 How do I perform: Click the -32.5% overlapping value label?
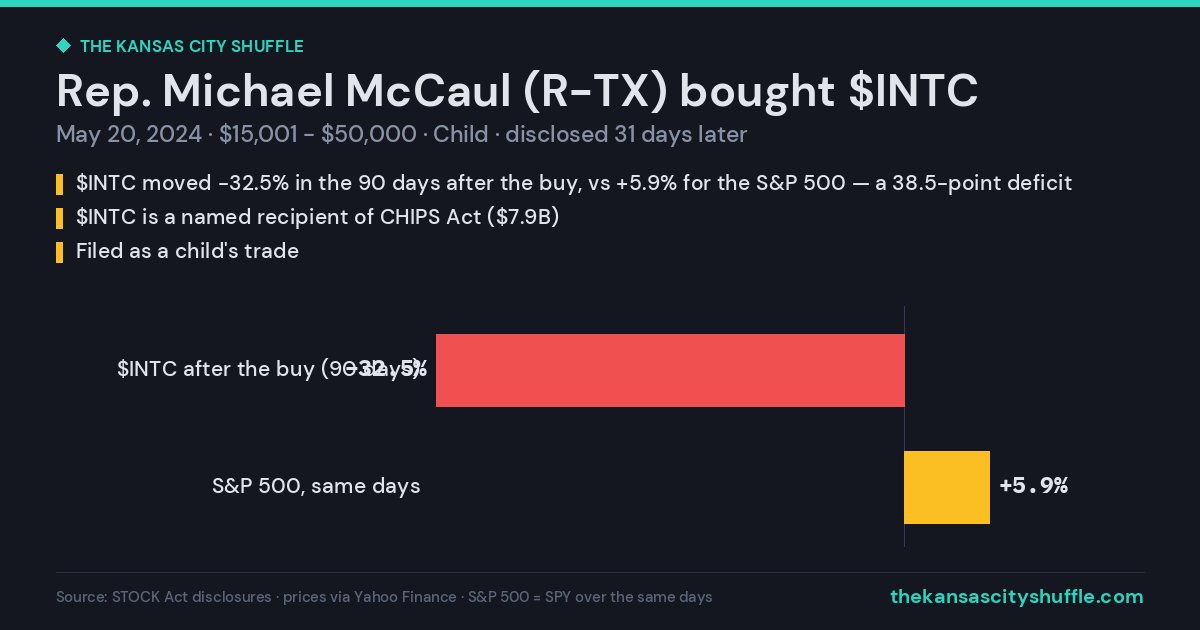(x=388, y=369)
